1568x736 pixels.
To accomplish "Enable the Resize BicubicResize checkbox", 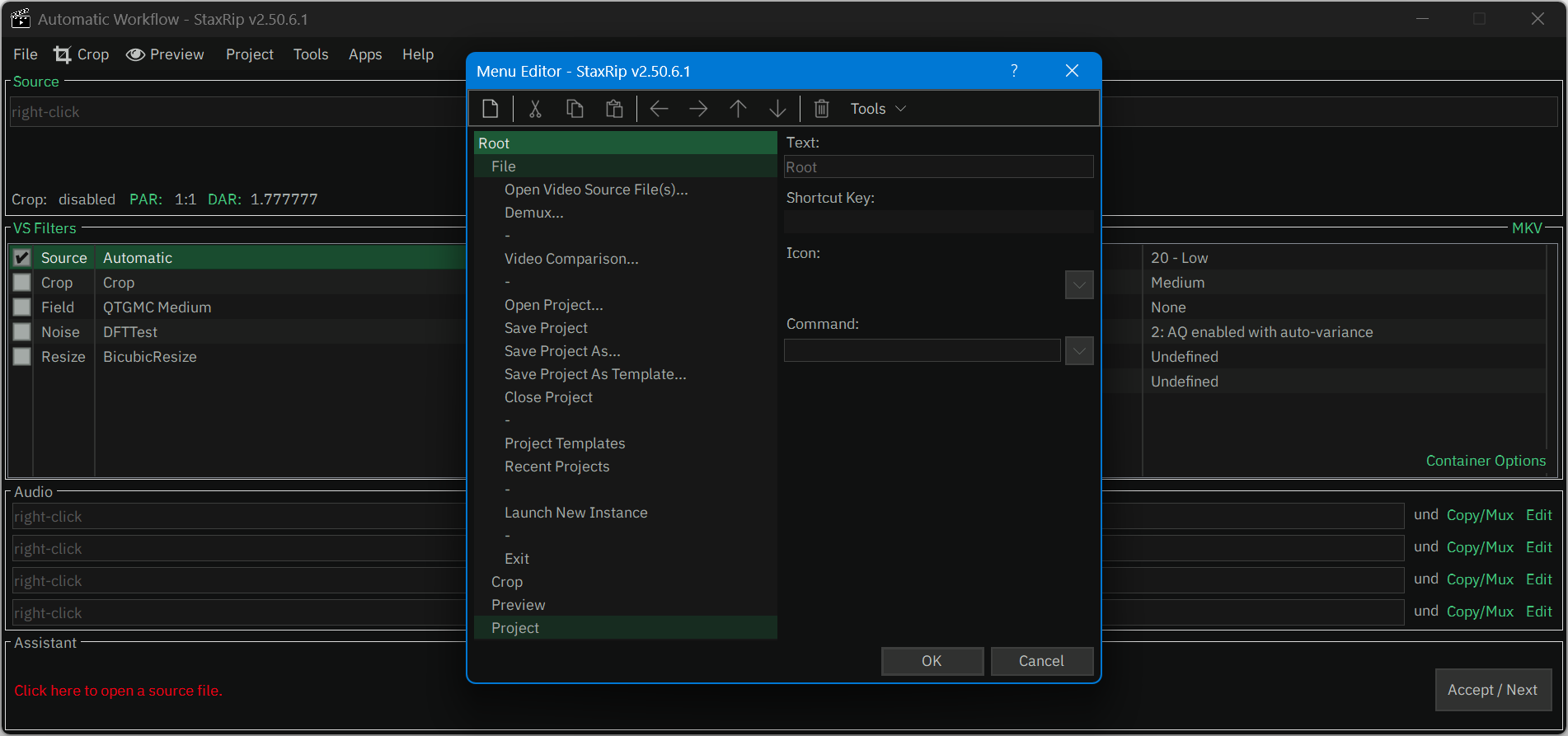I will [x=22, y=357].
